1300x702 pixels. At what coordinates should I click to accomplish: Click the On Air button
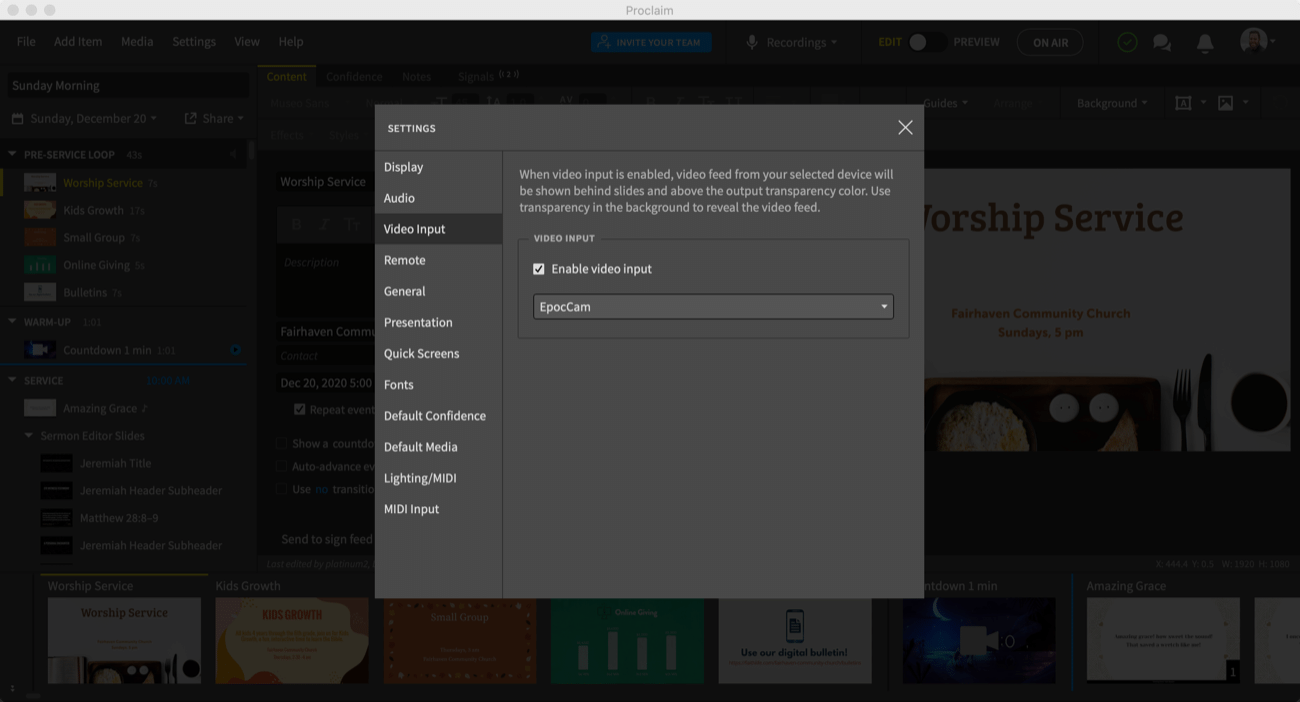[1050, 42]
